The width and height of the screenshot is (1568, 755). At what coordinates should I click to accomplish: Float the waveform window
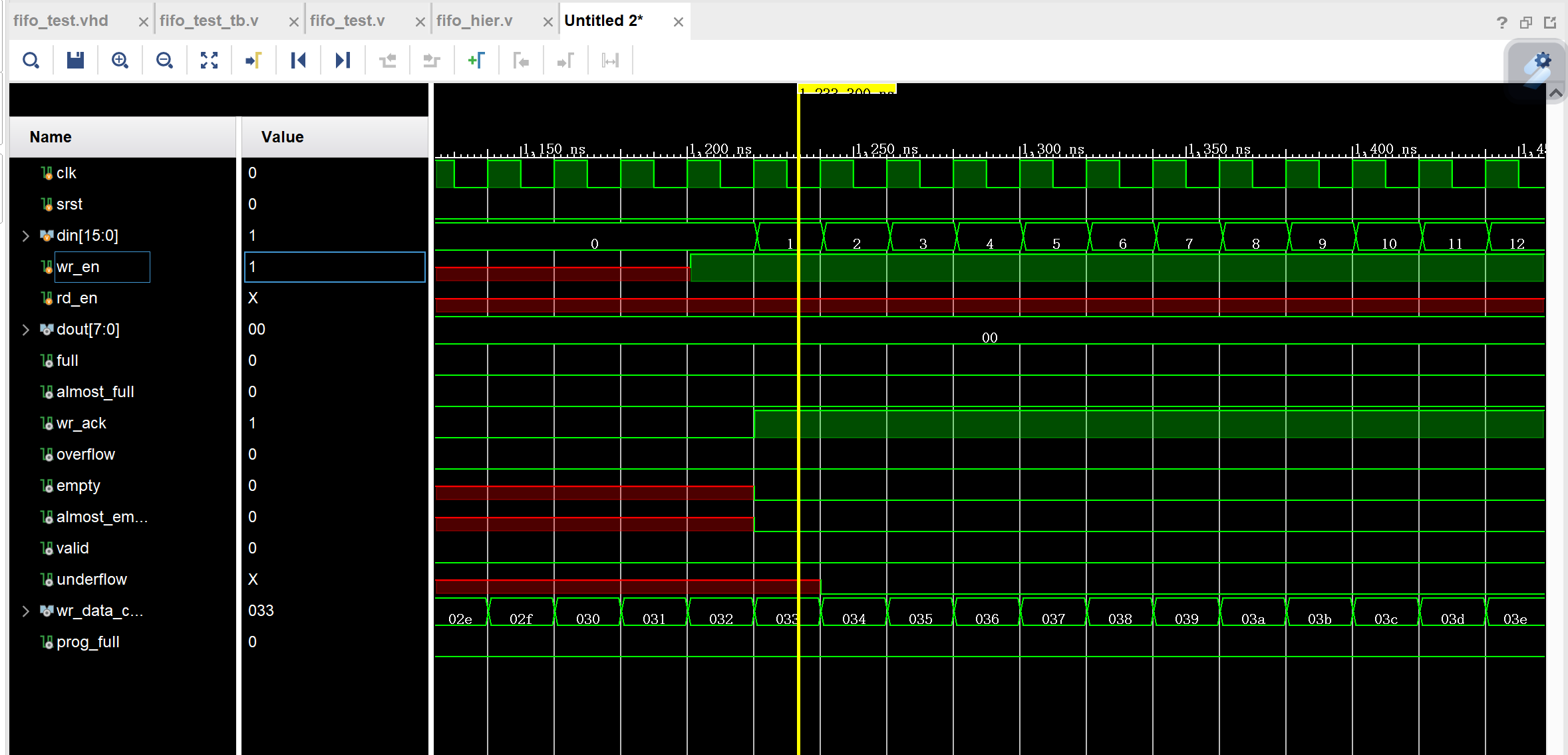[1525, 22]
